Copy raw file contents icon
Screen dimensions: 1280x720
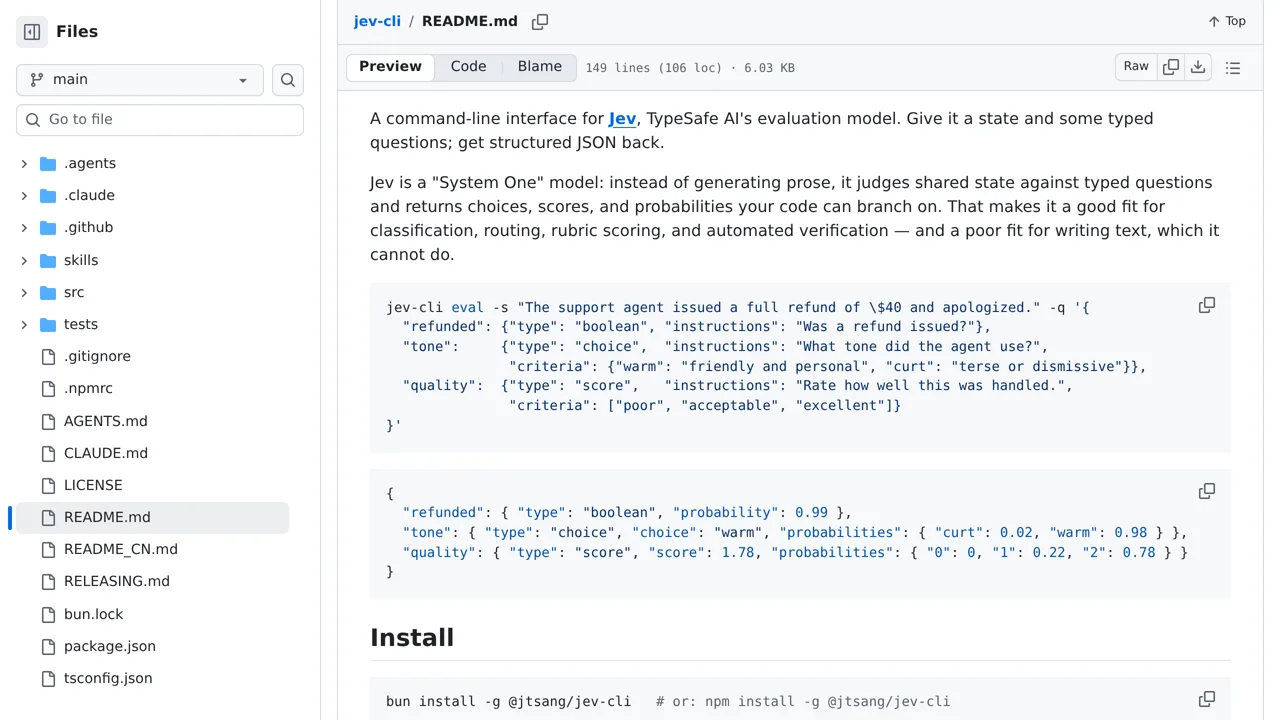1171,67
